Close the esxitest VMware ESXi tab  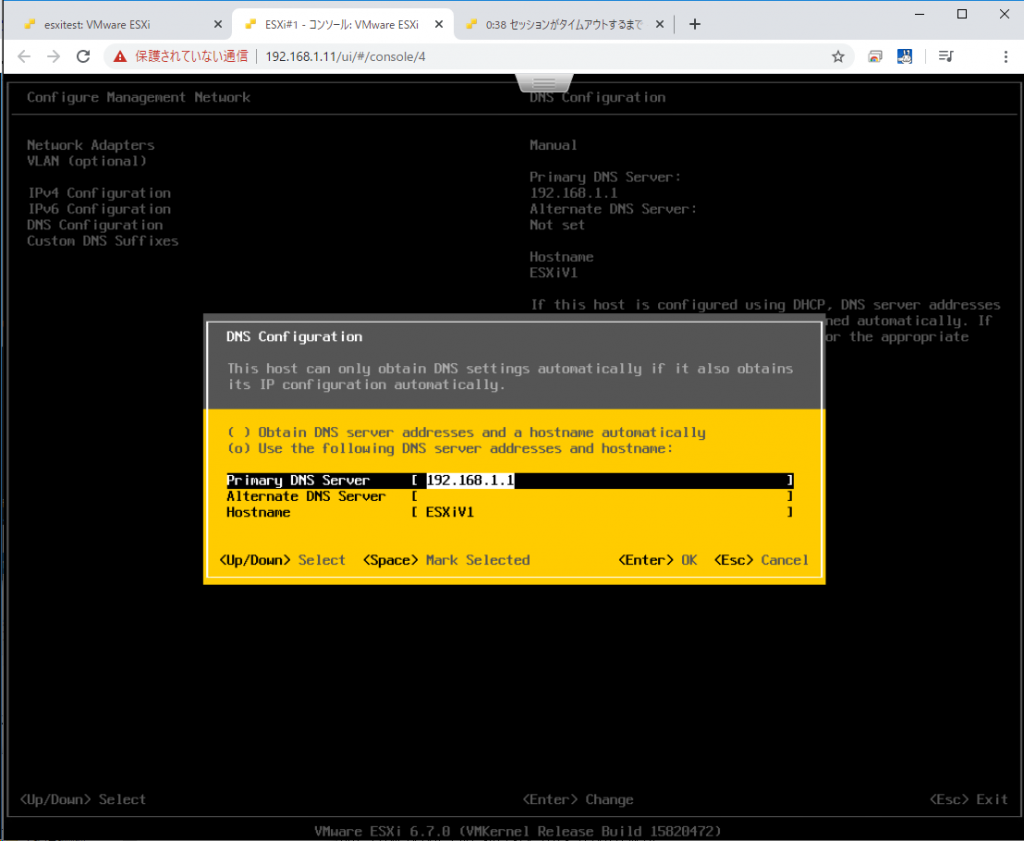point(218,24)
